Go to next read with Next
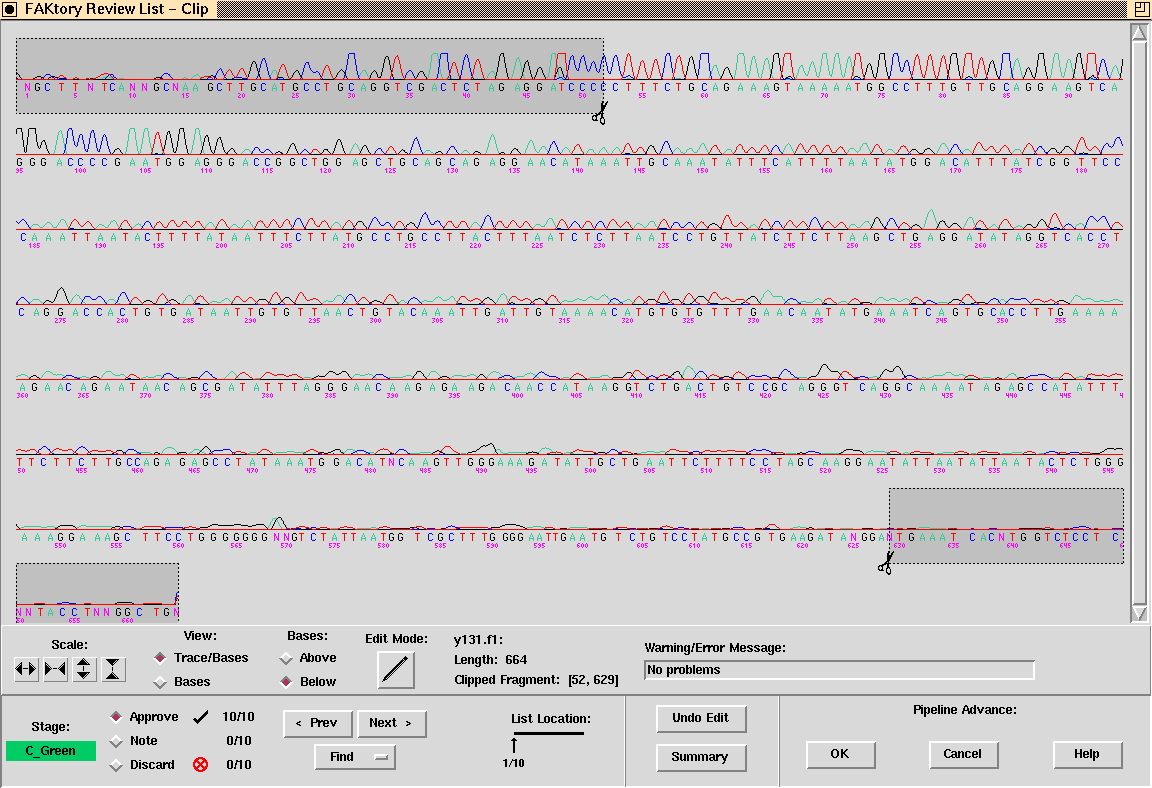1152x788 pixels. [x=392, y=723]
